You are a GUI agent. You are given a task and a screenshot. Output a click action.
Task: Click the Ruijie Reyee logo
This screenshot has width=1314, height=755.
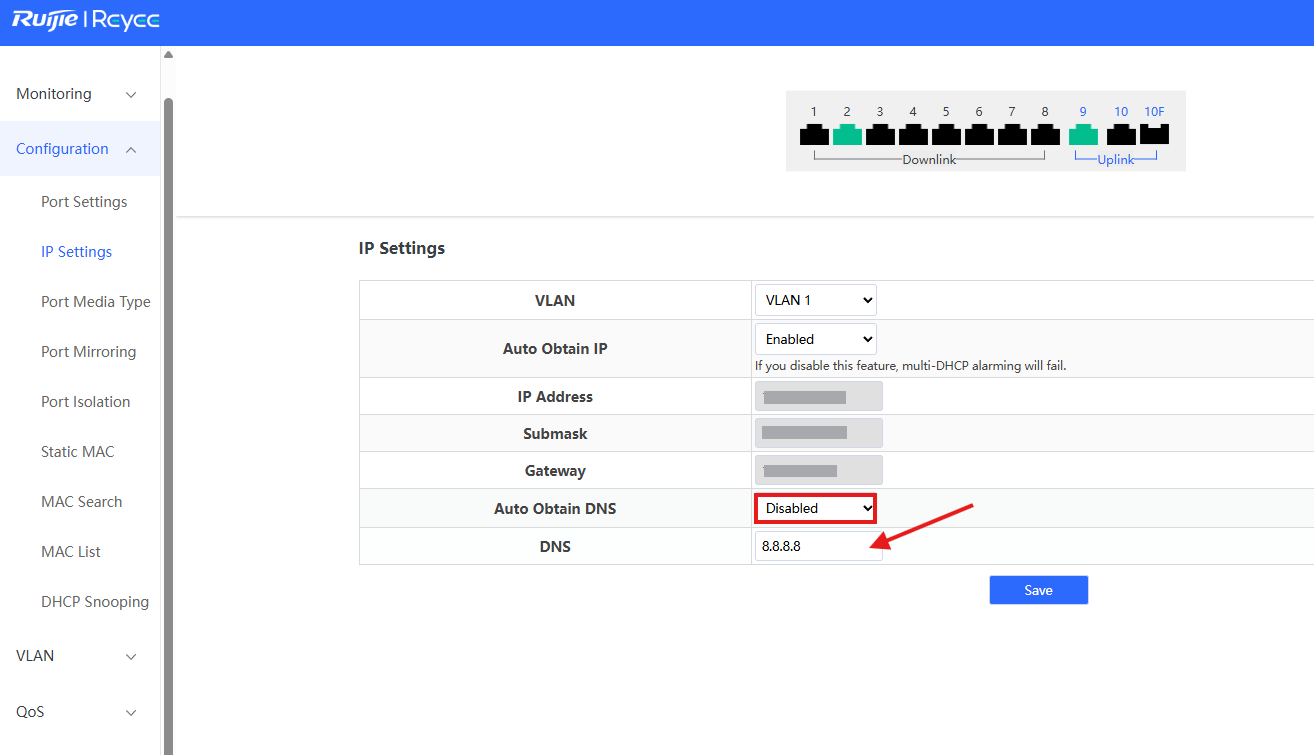click(84, 21)
